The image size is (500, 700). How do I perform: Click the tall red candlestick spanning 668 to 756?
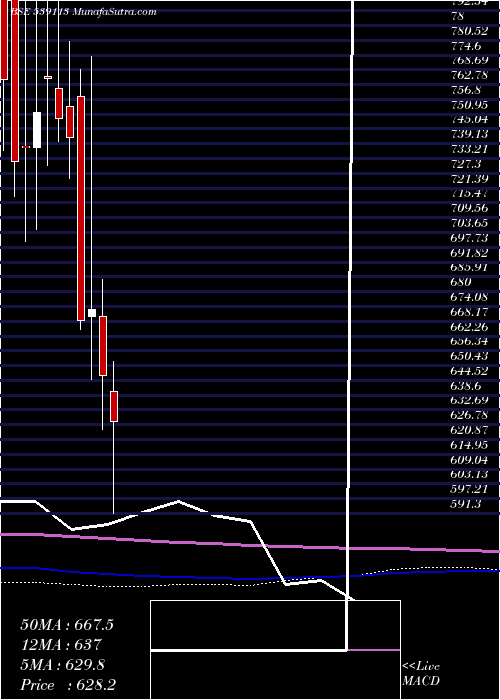click(x=81, y=208)
